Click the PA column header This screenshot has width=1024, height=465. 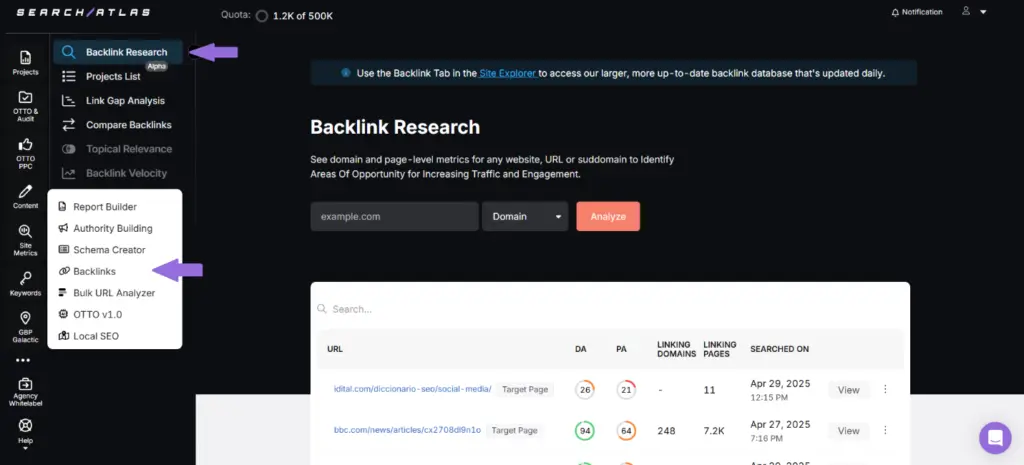pos(621,349)
